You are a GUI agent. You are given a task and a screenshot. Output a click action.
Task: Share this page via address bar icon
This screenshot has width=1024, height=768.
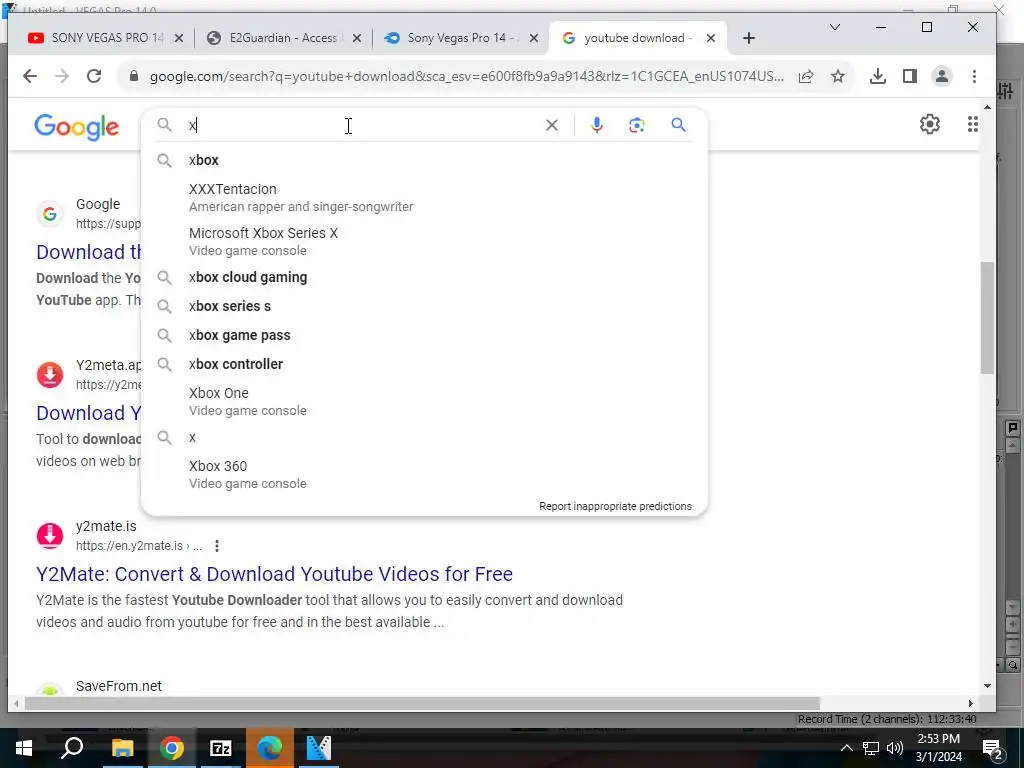[x=806, y=76]
